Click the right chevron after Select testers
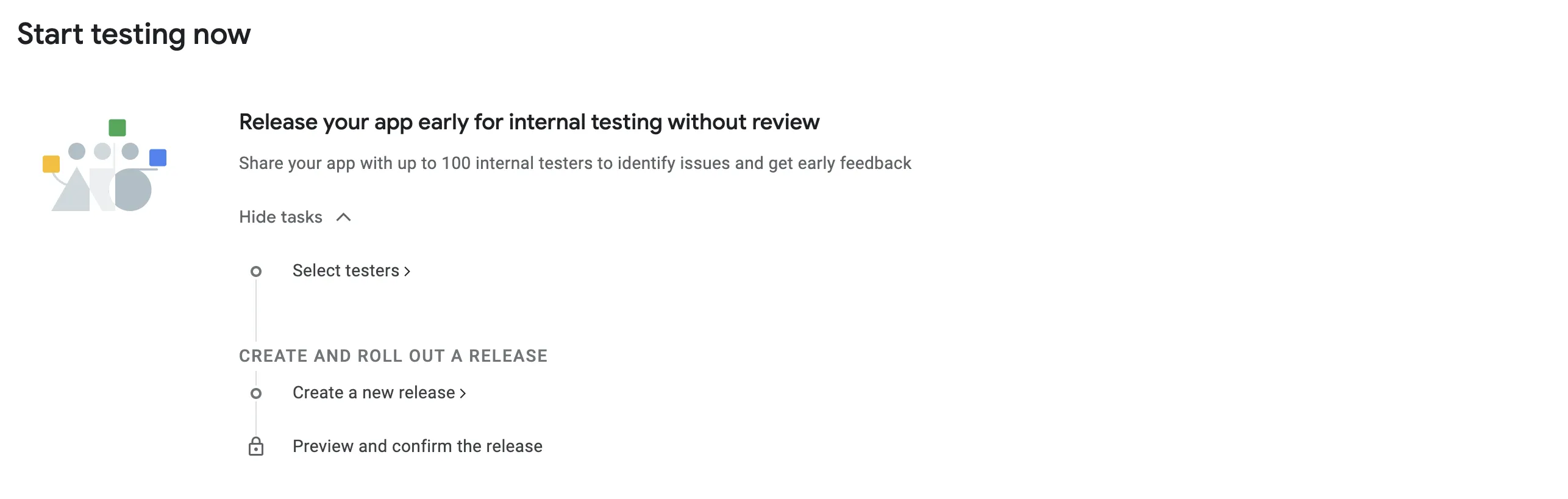The height and width of the screenshot is (499, 1568). tap(407, 271)
